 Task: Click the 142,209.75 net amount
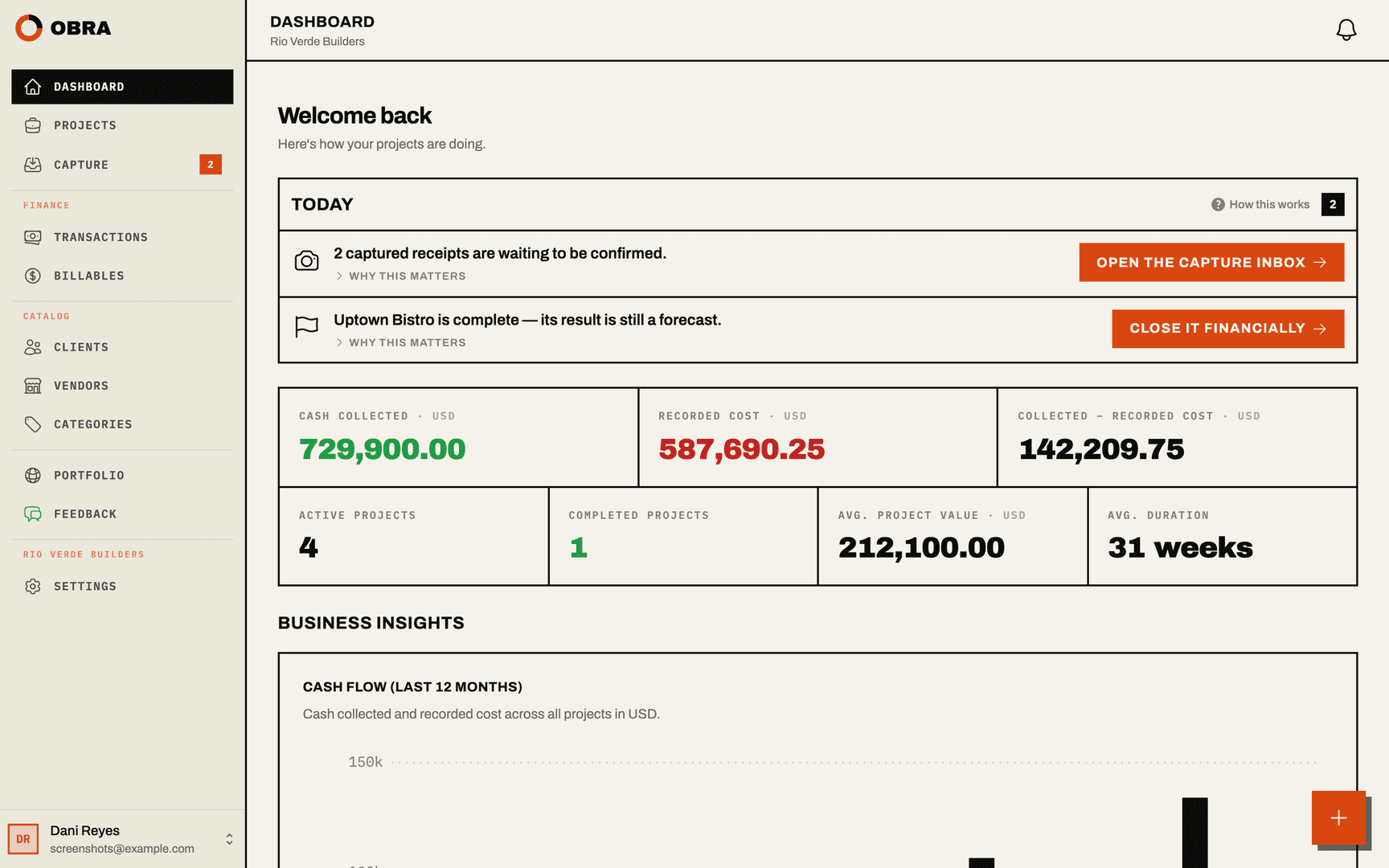pos(1101,449)
